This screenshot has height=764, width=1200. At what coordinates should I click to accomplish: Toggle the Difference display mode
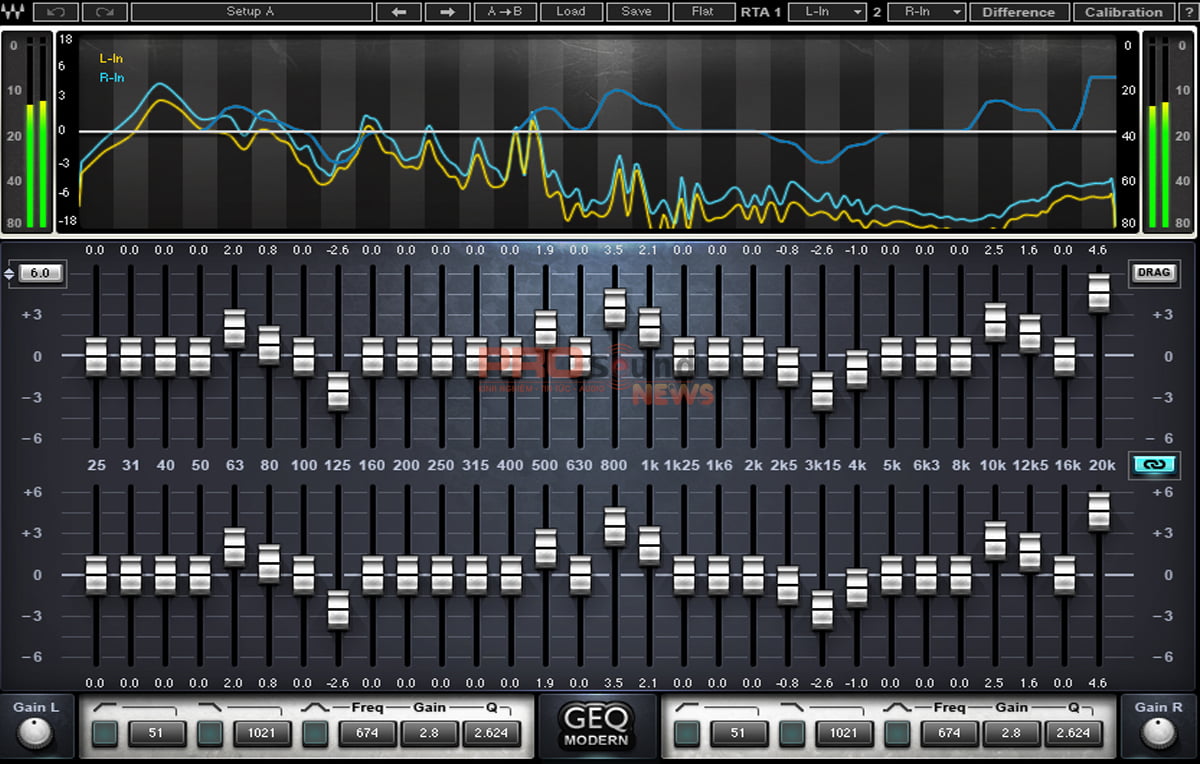tap(1018, 11)
